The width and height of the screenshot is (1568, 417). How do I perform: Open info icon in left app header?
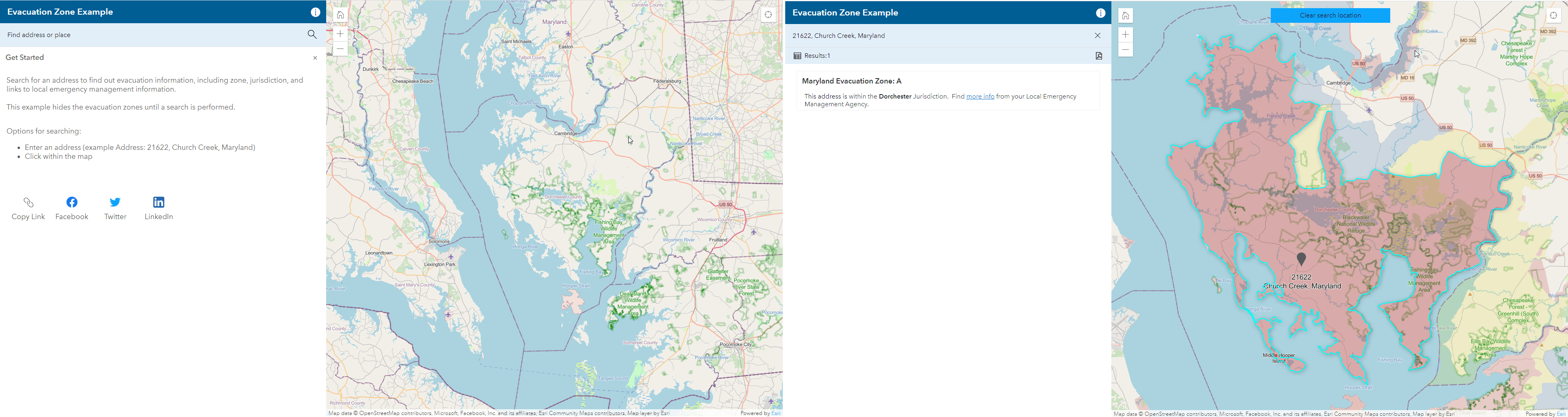tap(315, 12)
